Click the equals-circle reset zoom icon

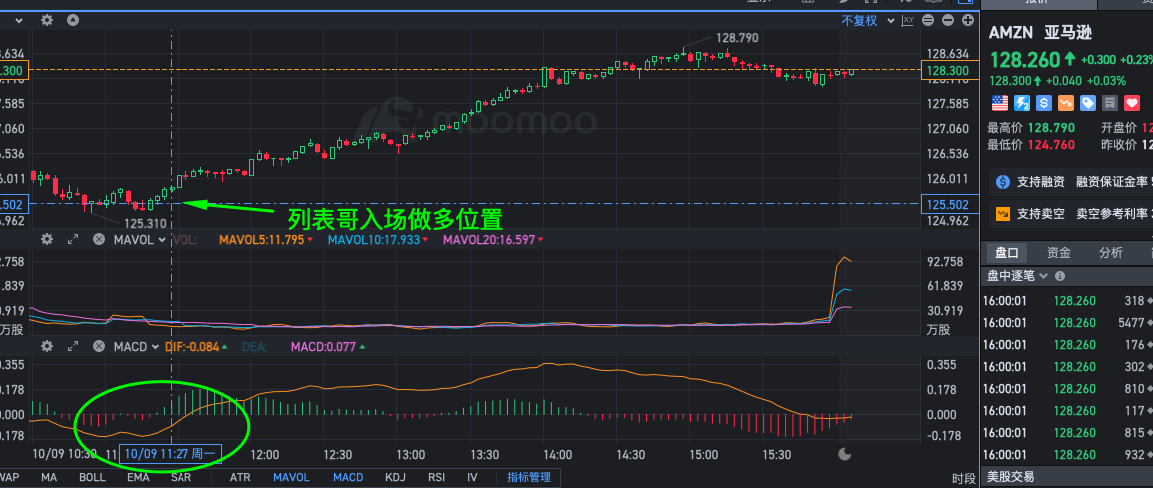928,21
